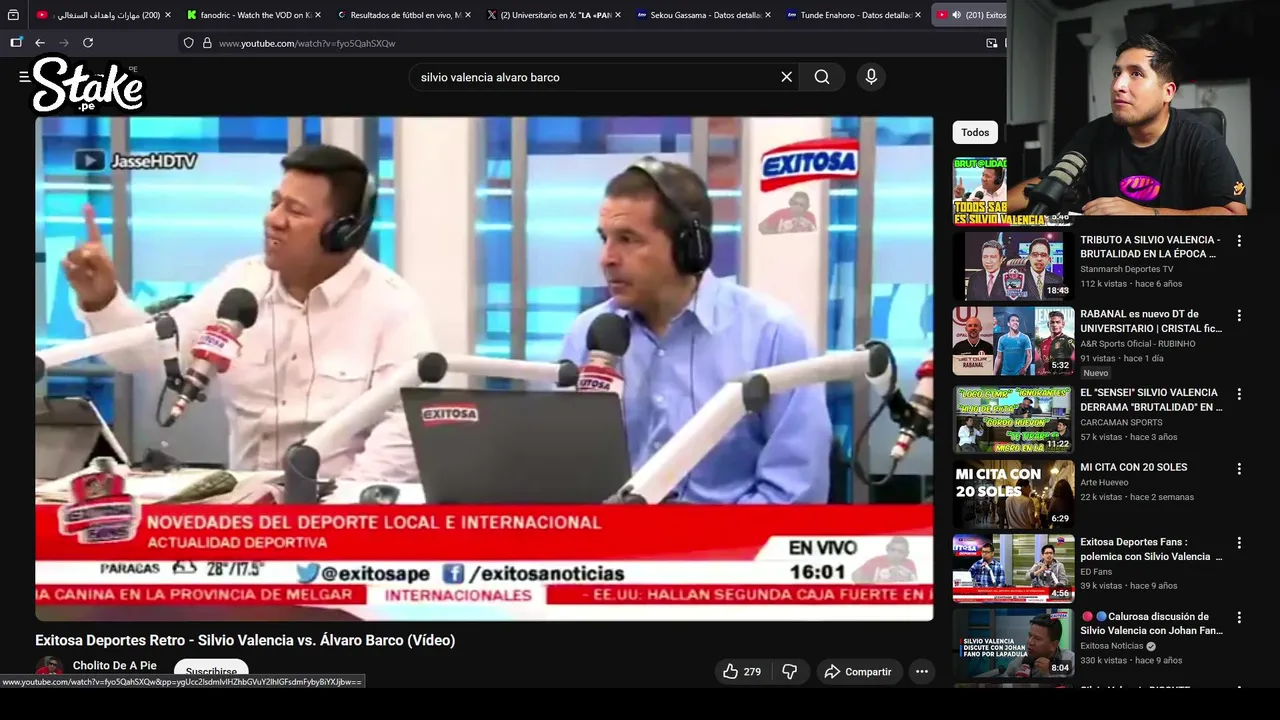Screen dimensions: 1280x720
Task: Click A&R Sports Oficial - RUBINHO channel name
Action: click(x=1138, y=344)
